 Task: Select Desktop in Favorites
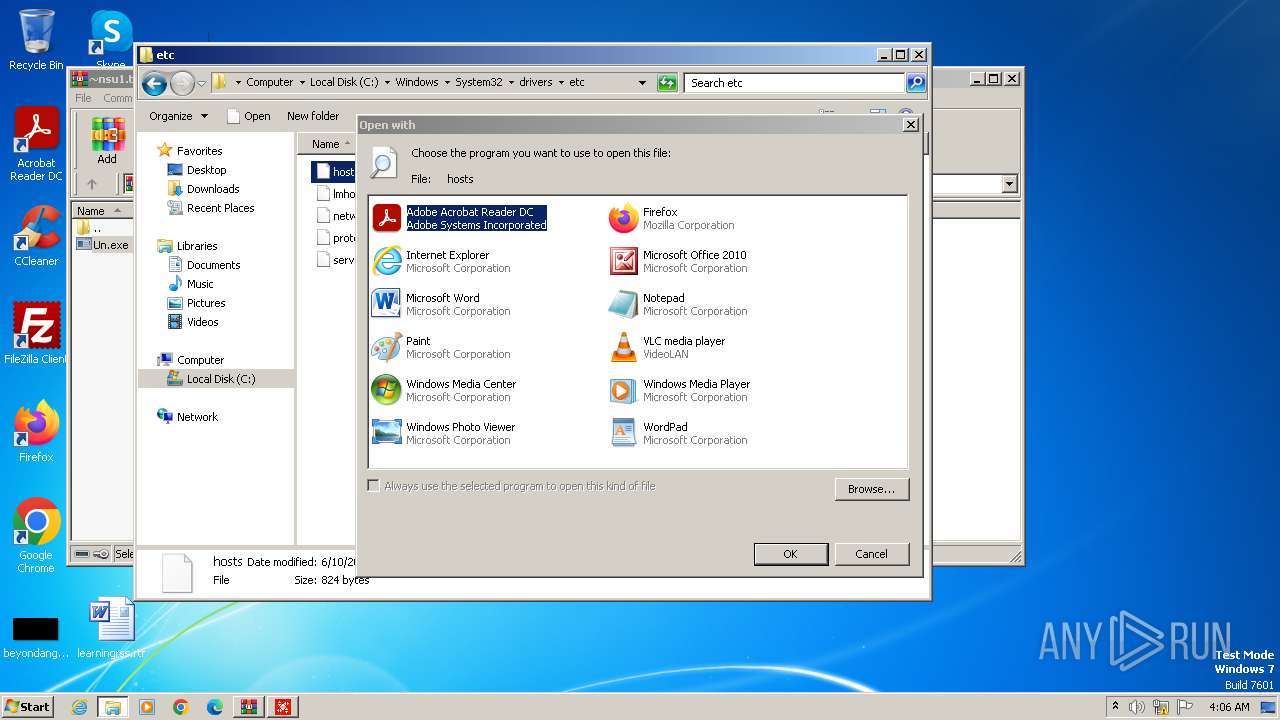click(206, 170)
